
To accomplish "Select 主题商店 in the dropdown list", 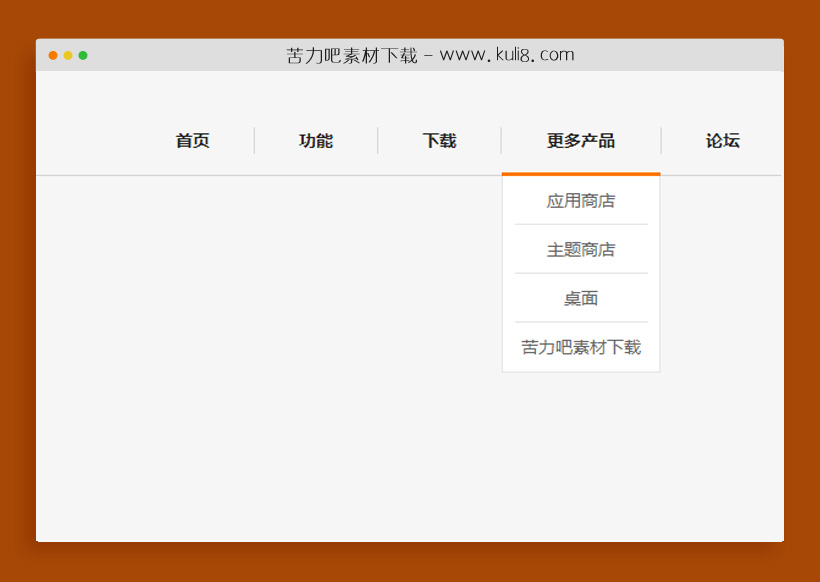I will [x=581, y=249].
